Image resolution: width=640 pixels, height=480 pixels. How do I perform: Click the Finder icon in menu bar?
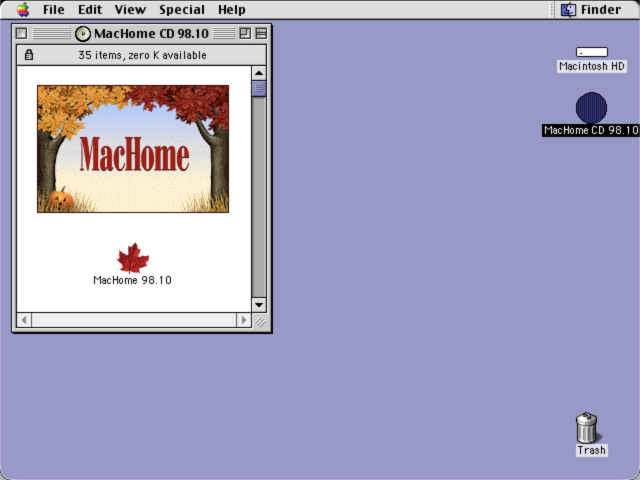pos(568,9)
